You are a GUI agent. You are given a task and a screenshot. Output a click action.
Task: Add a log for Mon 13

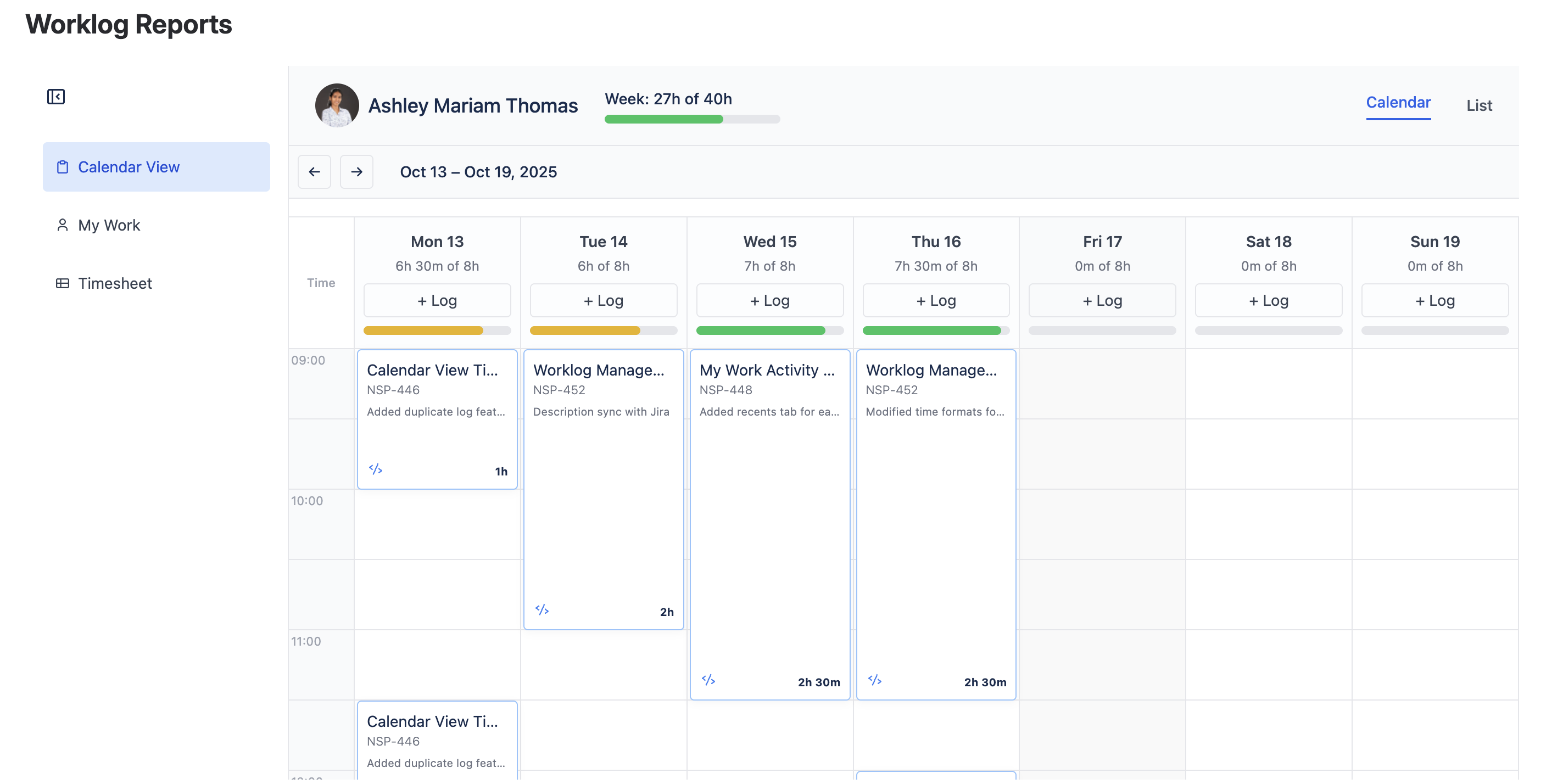coord(437,300)
